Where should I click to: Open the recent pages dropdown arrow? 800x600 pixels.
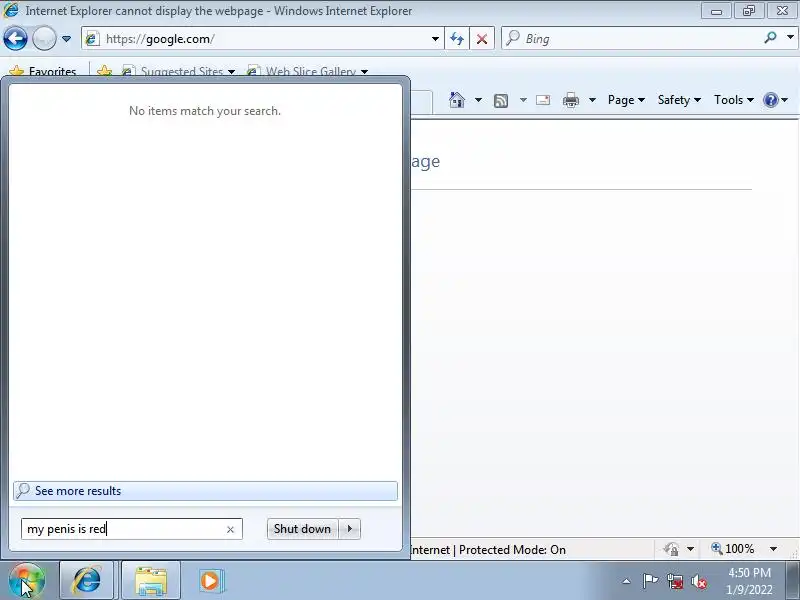[66, 39]
